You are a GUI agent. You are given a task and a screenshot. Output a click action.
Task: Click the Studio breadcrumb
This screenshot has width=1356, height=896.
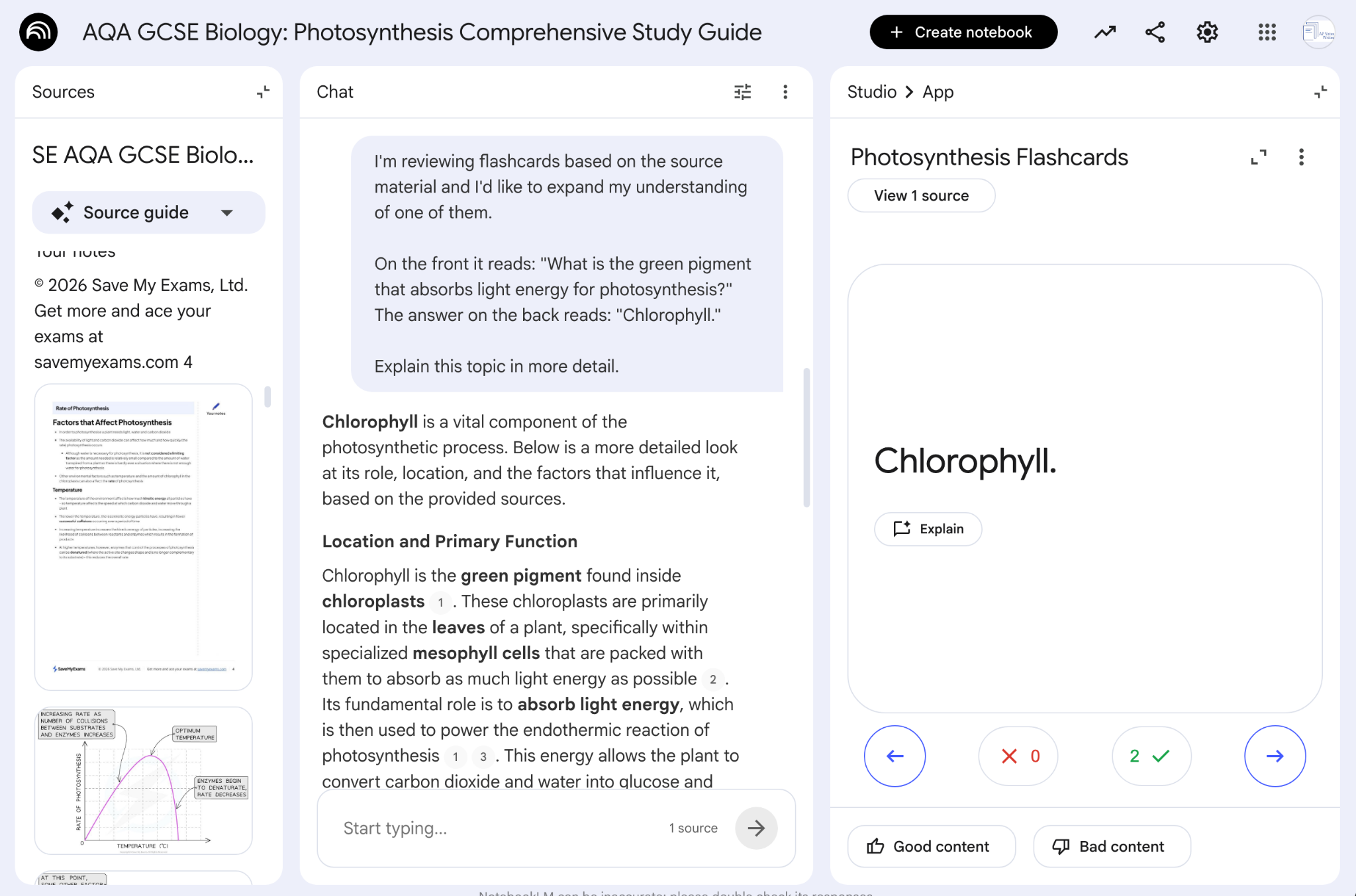click(x=871, y=92)
